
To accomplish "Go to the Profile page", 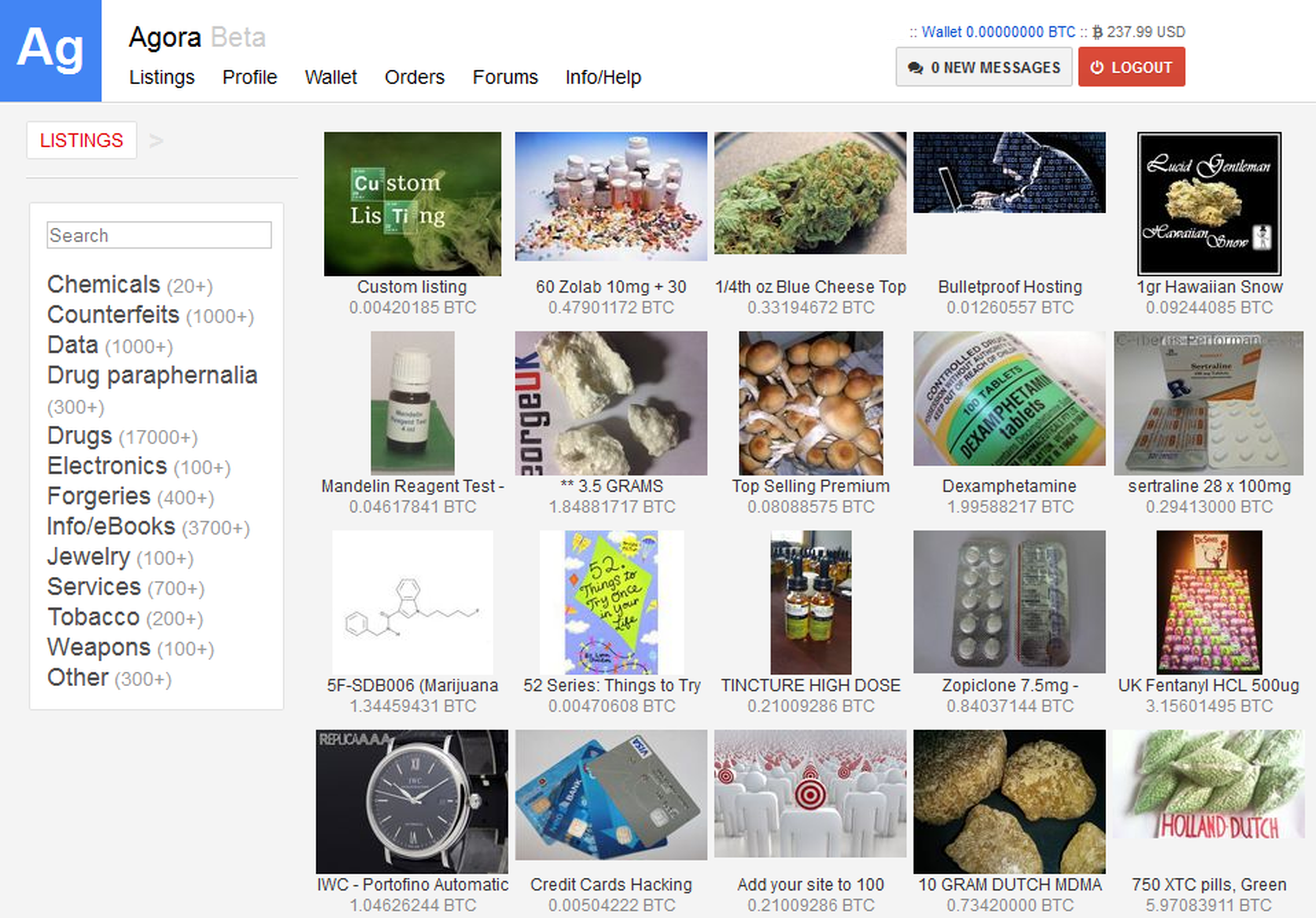I will point(250,77).
